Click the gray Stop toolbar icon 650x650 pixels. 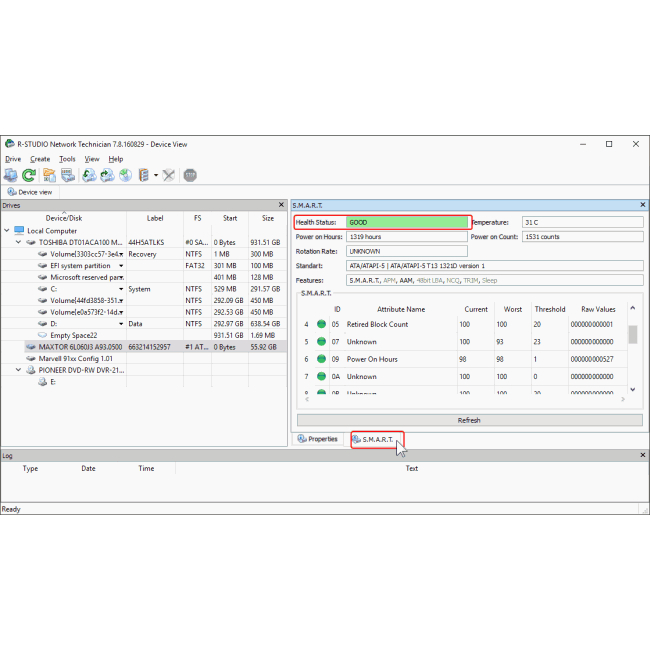[190, 175]
